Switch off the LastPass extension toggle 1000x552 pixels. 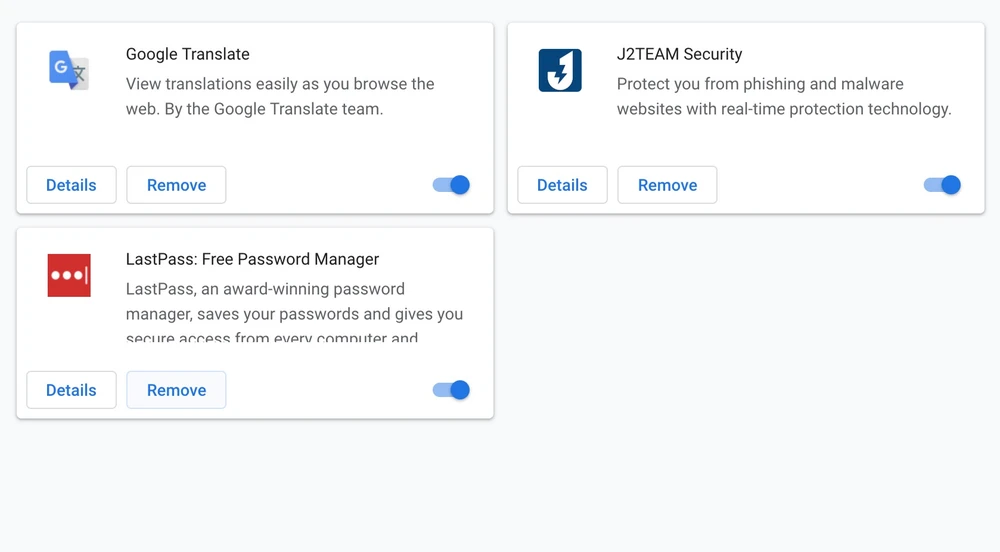tap(452, 390)
